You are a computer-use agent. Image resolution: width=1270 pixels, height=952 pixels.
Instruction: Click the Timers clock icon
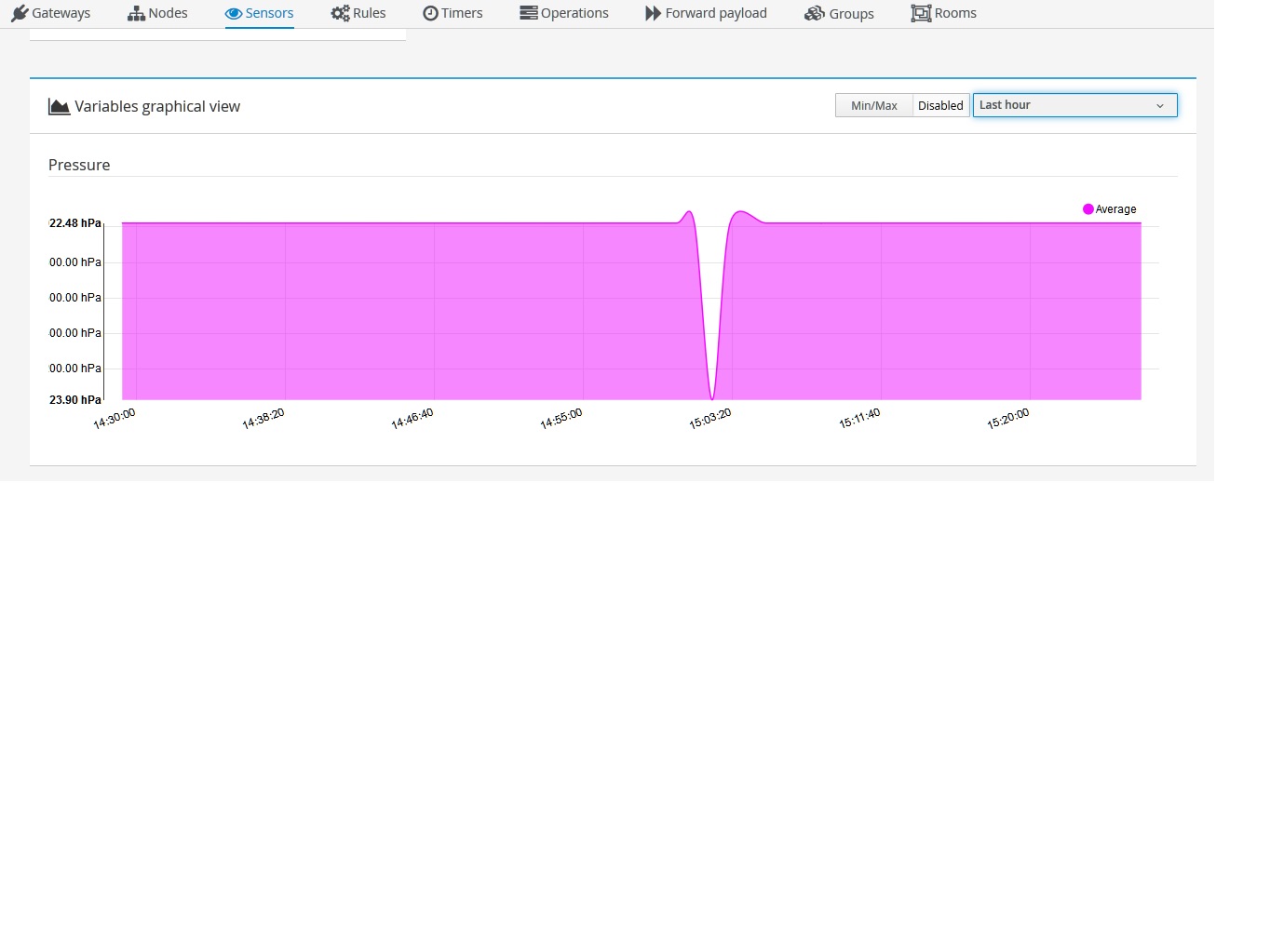[430, 13]
